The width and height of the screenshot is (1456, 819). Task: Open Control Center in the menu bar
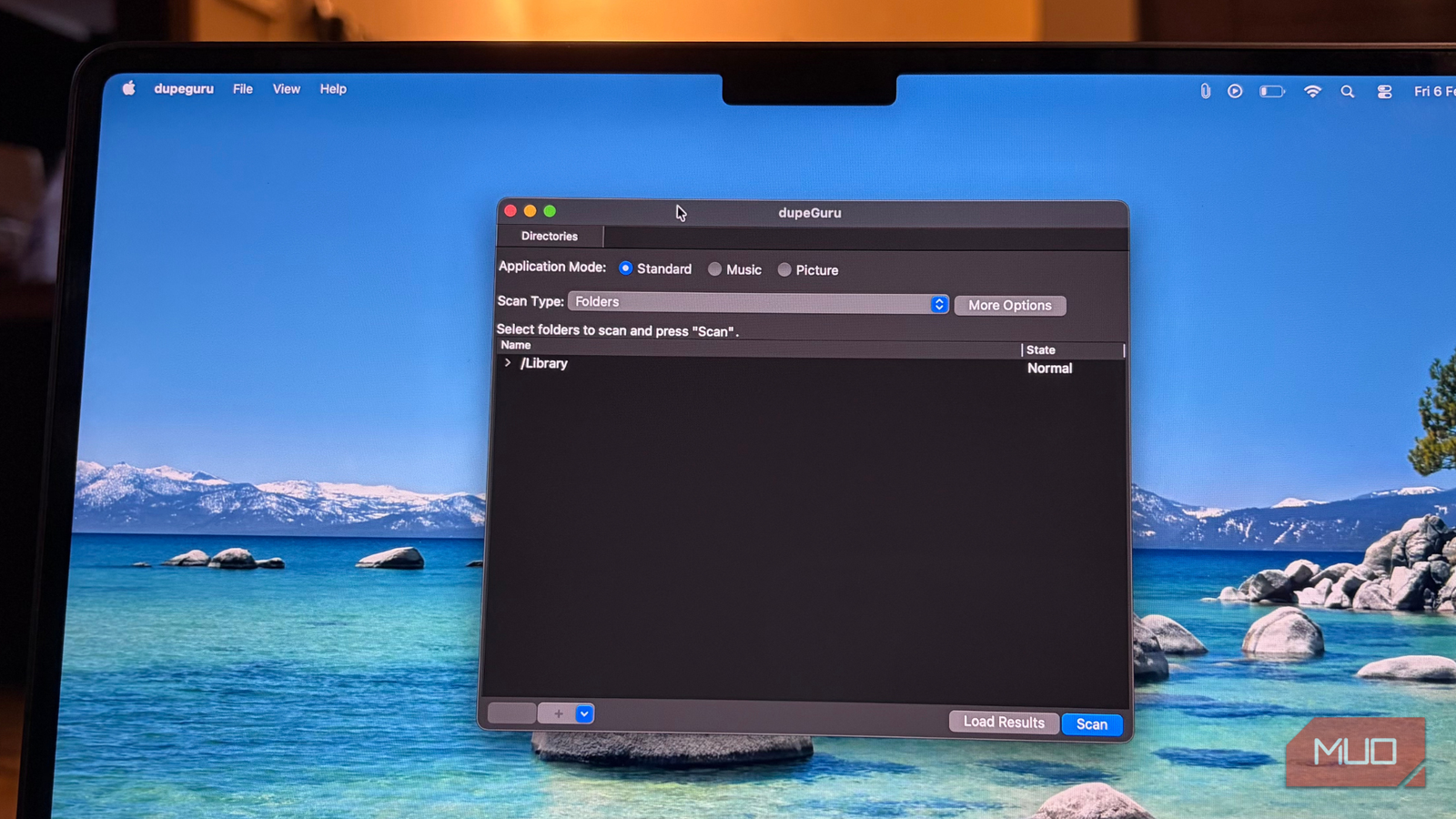(1384, 91)
